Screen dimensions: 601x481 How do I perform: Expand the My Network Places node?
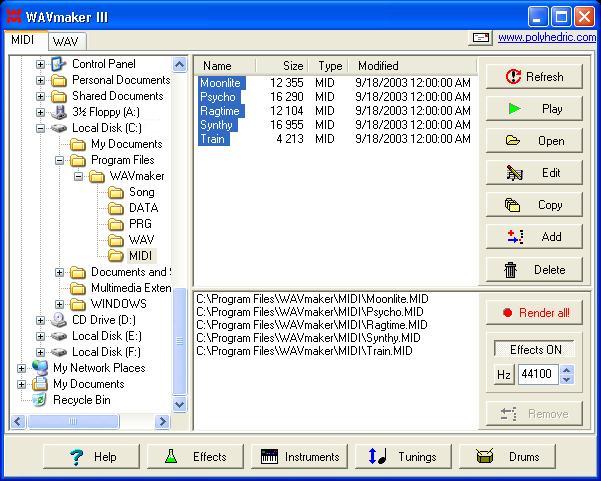point(22,368)
